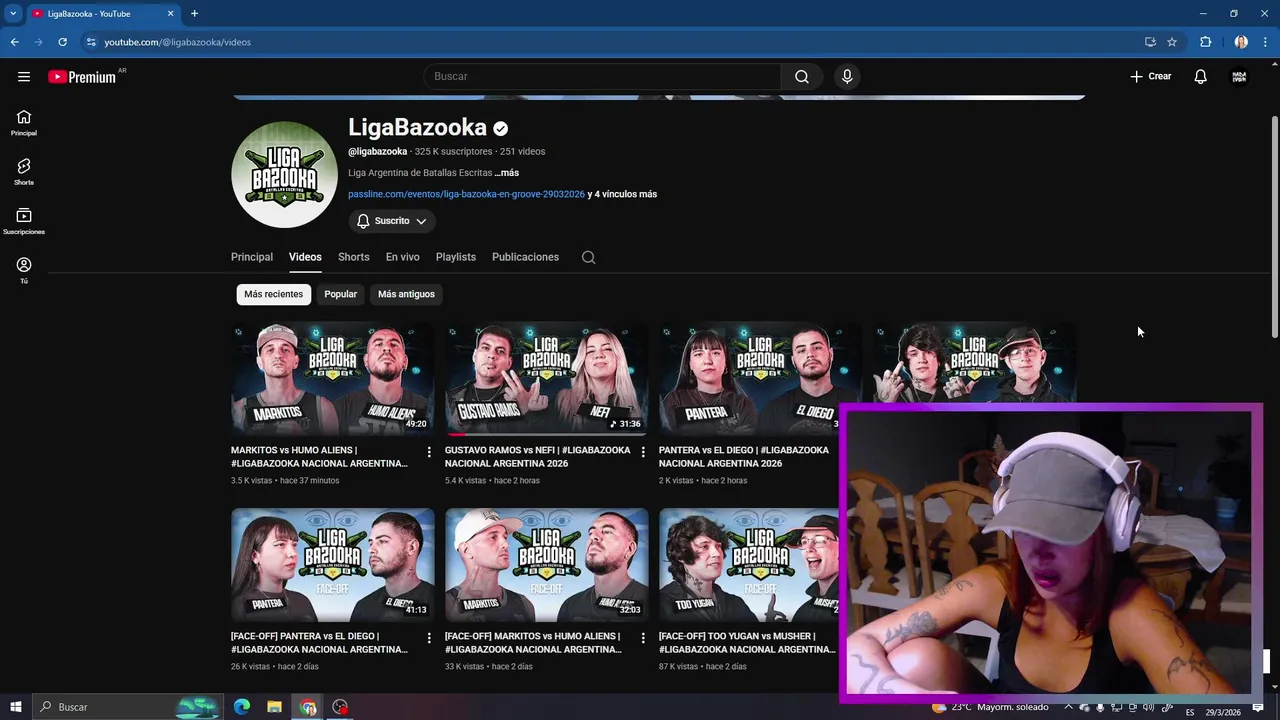Viewport: 1280px width, 720px height.
Task: Open GUSTAVO RAMOS vs NEFI thumbnail
Action: (547, 379)
